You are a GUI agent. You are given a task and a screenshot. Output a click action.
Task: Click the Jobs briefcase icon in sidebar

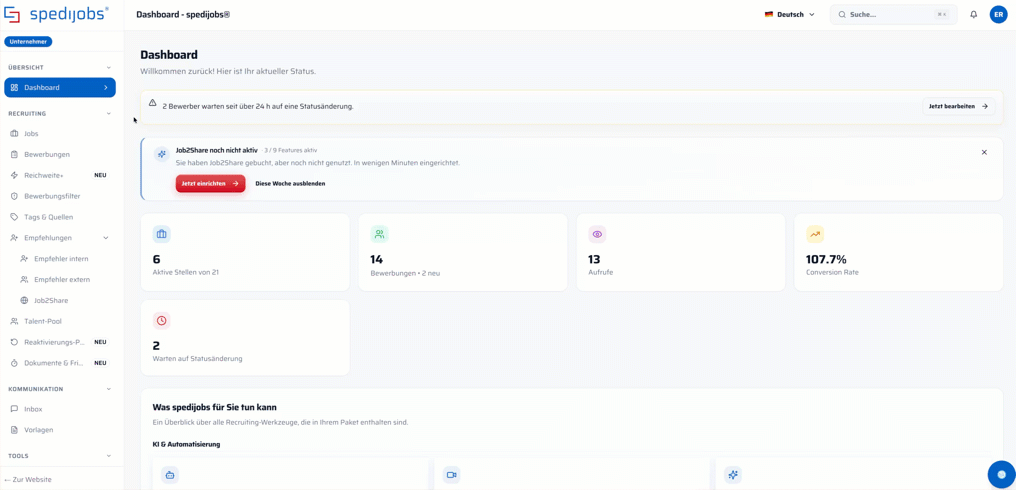coord(14,134)
